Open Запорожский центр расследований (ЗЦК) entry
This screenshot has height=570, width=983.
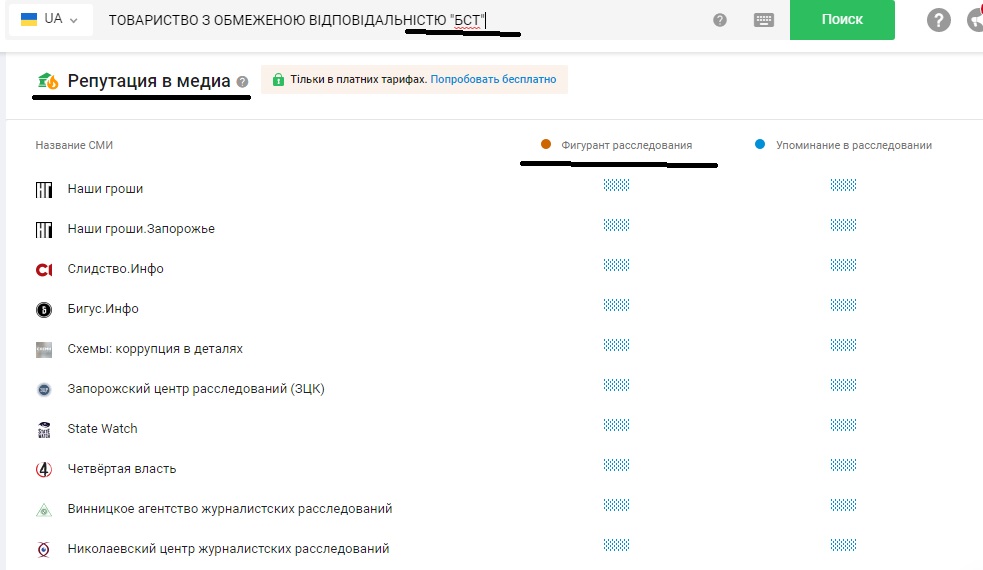point(195,389)
